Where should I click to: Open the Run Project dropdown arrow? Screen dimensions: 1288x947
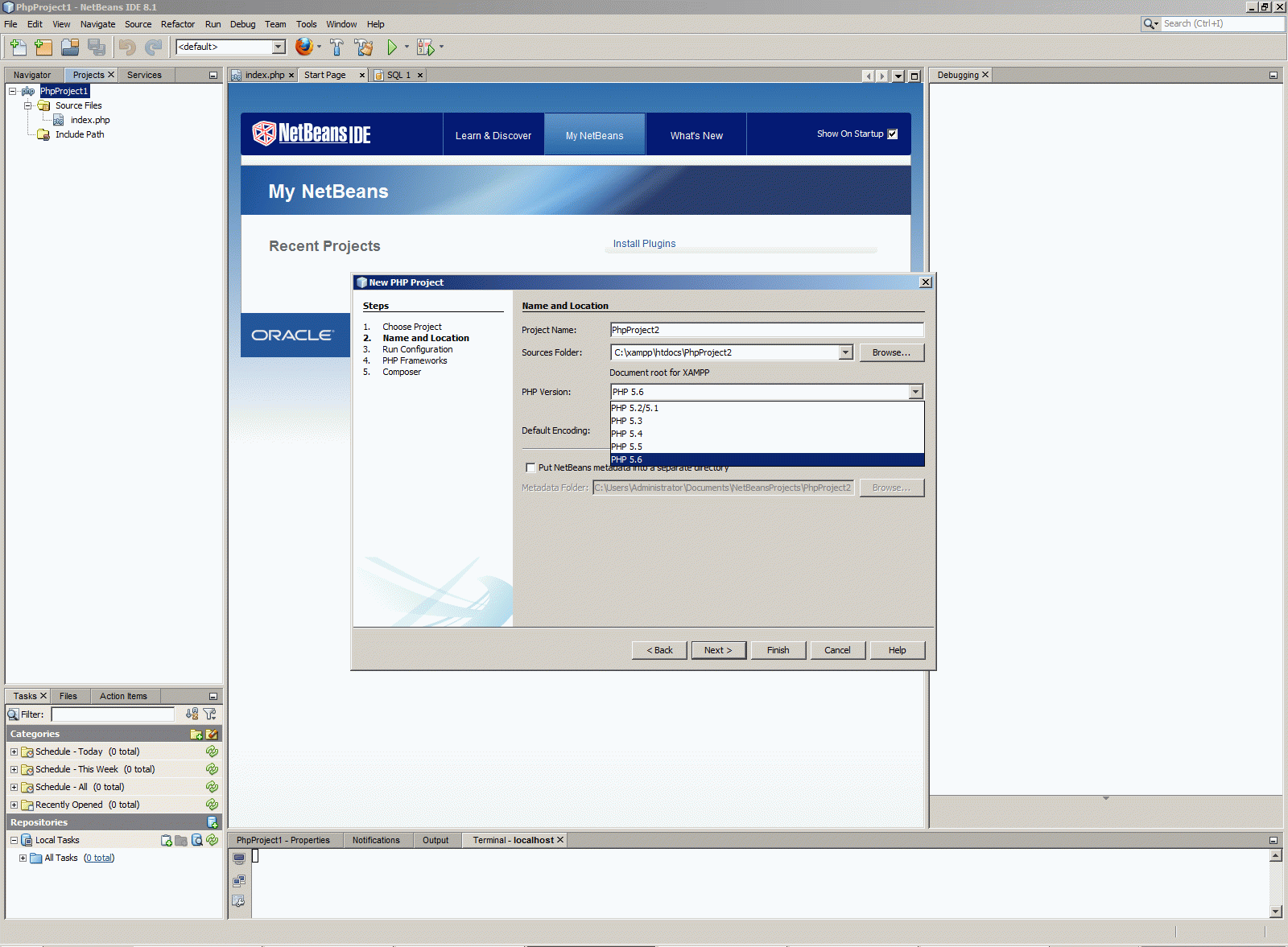[x=407, y=47]
